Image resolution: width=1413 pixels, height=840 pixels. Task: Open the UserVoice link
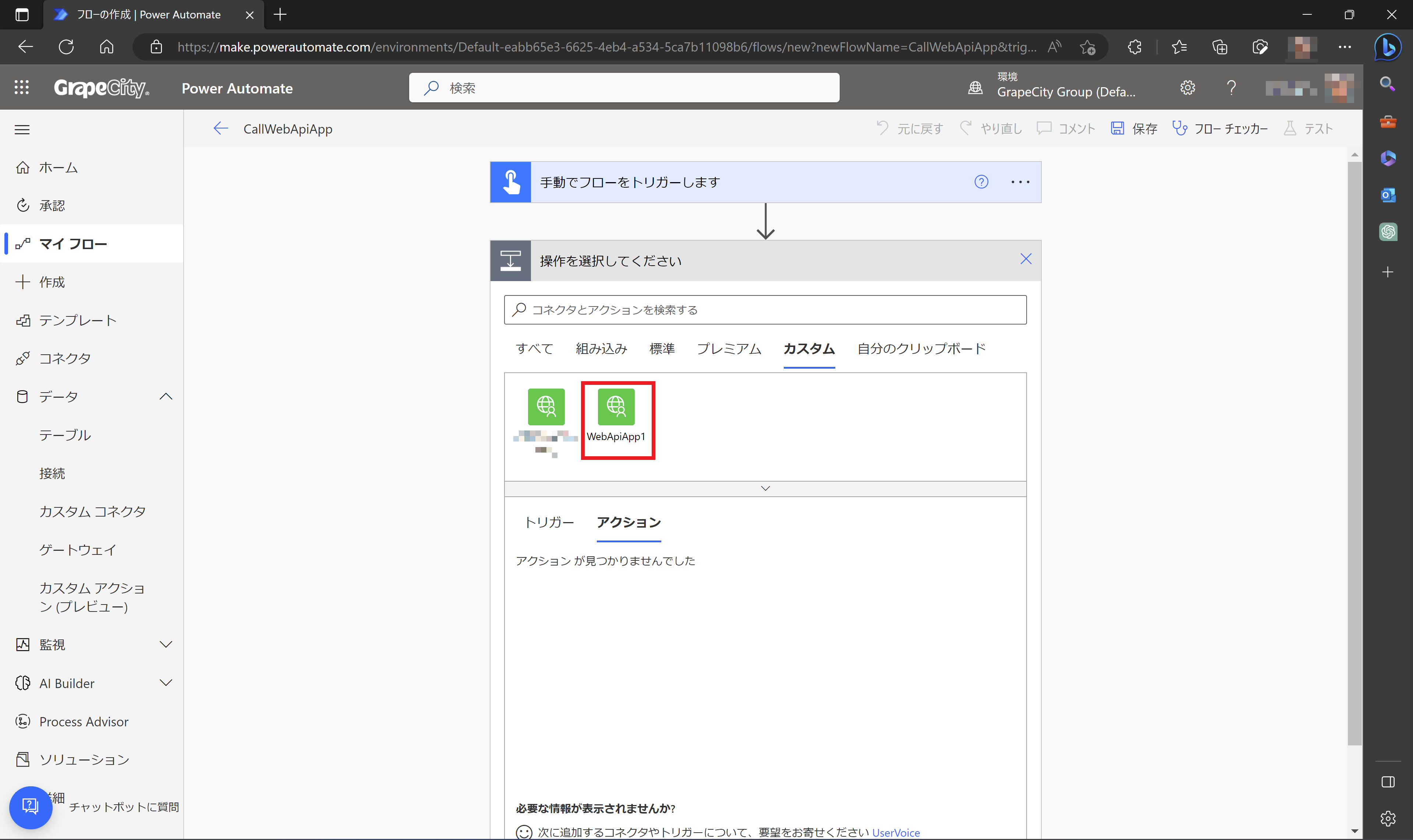[896, 833]
